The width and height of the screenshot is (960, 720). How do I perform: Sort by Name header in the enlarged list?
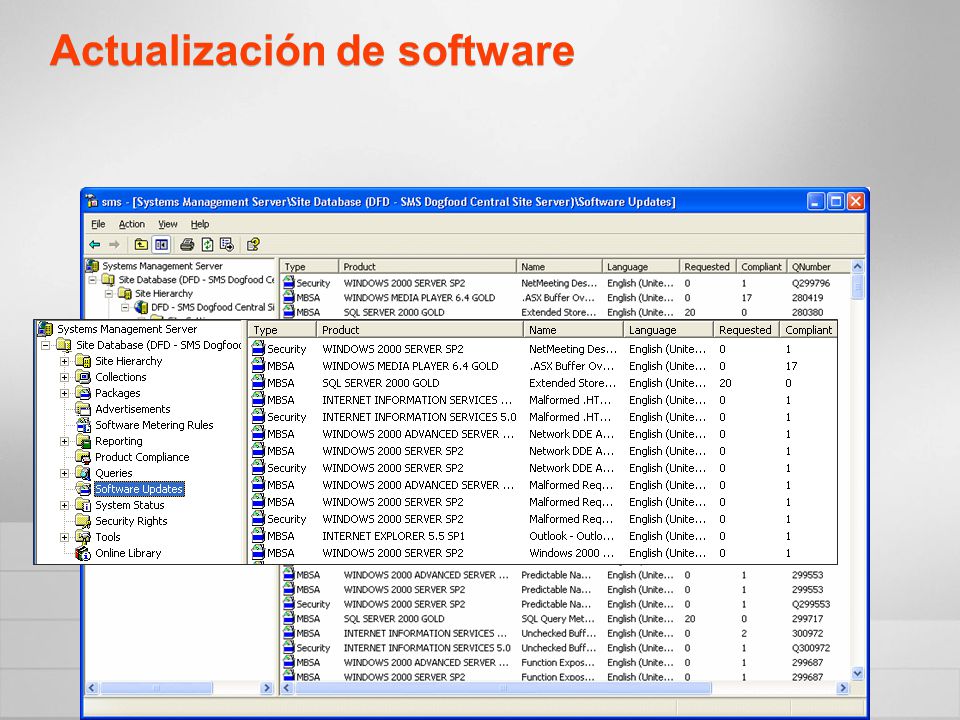[x=573, y=330]
